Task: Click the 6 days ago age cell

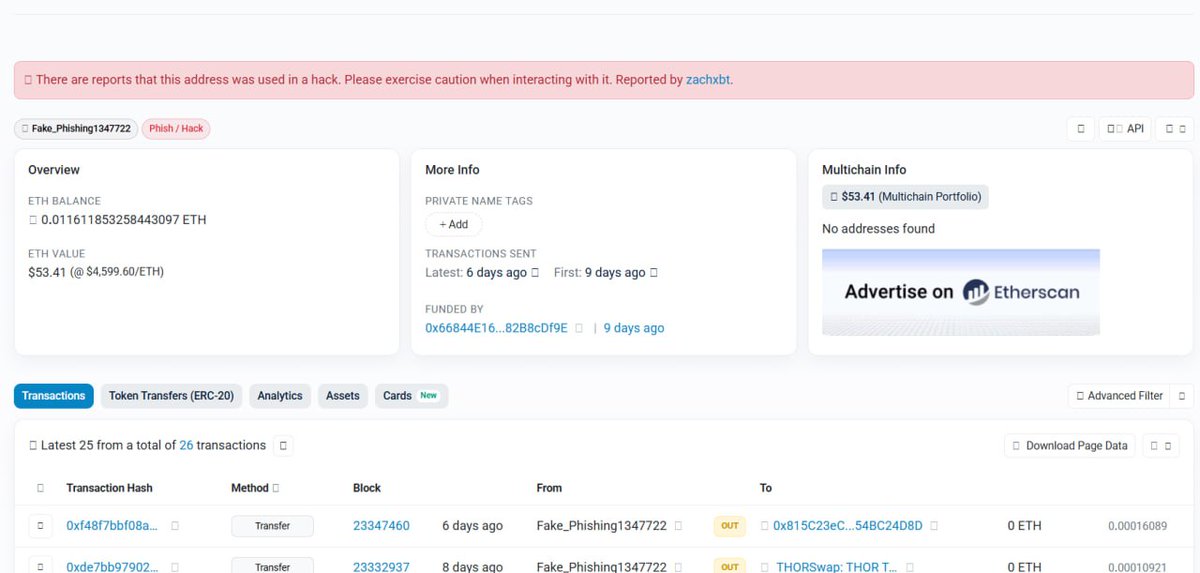Action: (472, 526)
